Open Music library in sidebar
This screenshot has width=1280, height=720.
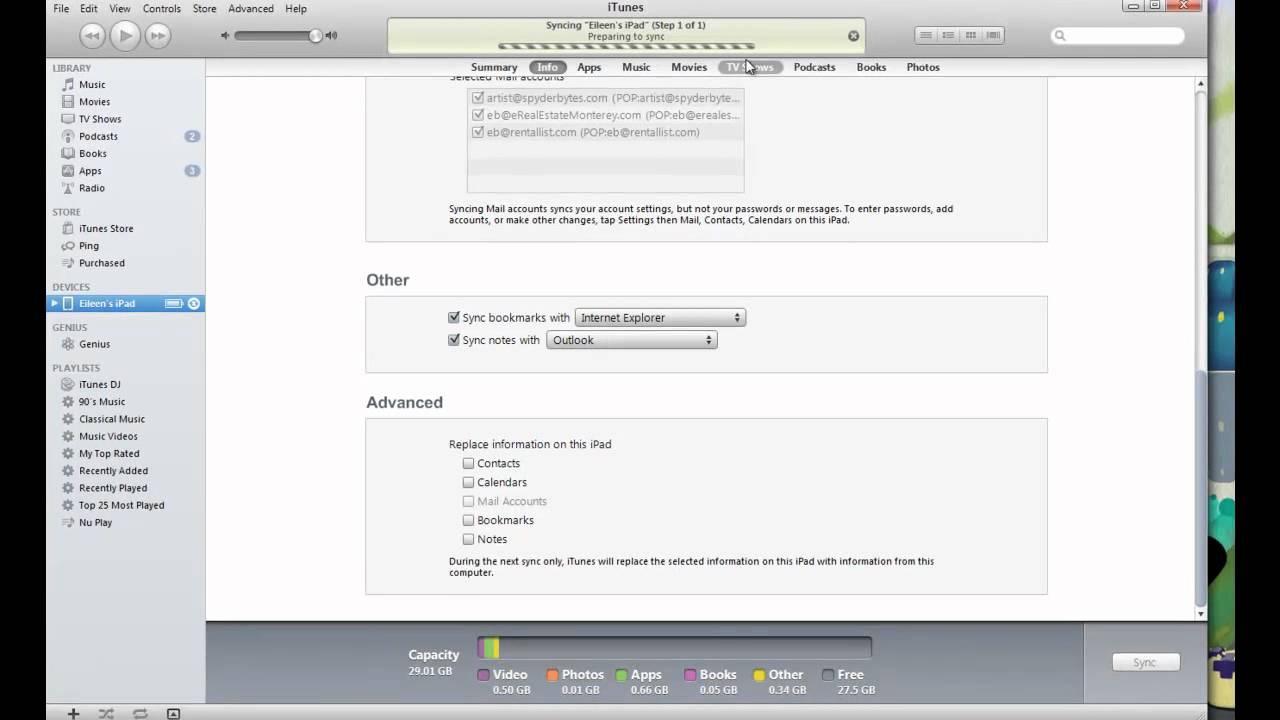pyautogui.click(x=92, y=85)
